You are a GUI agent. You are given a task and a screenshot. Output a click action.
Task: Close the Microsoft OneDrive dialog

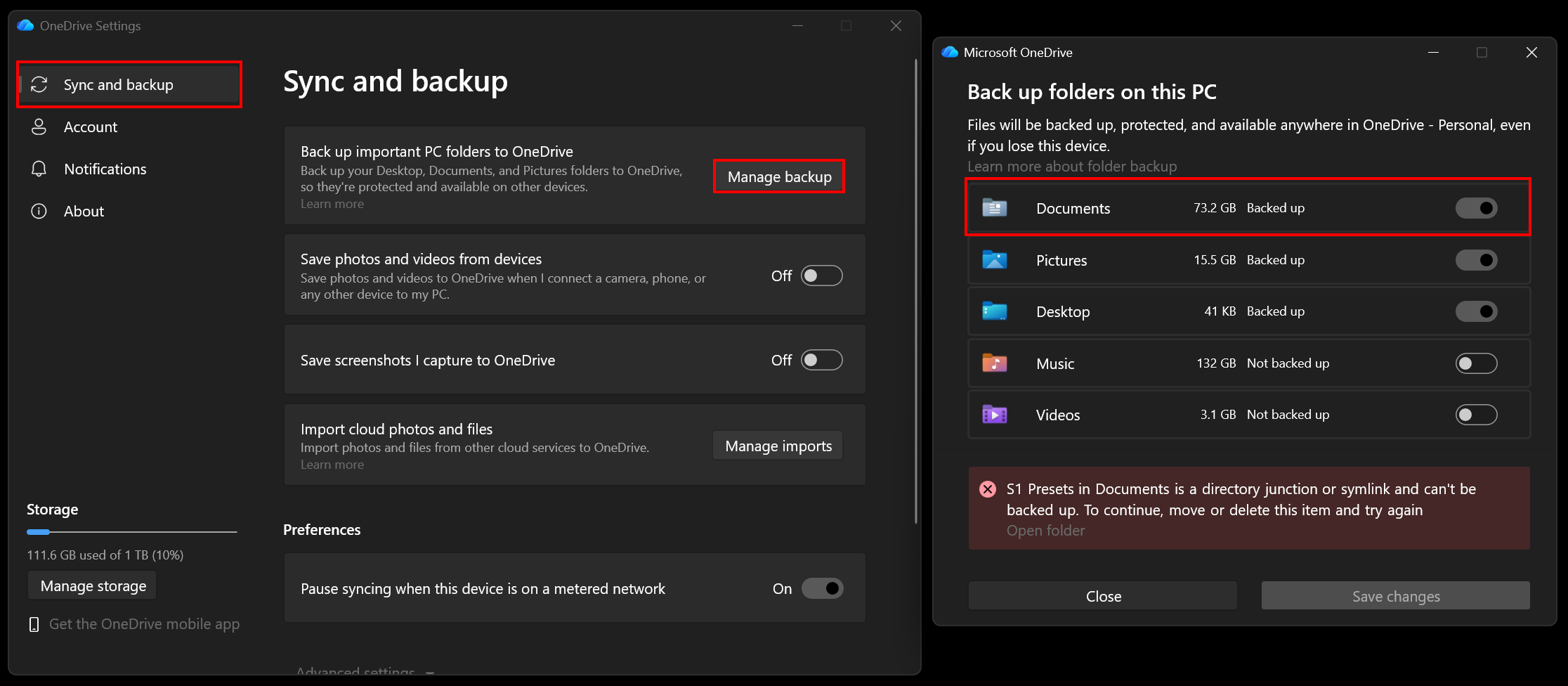click(1532, 52)
